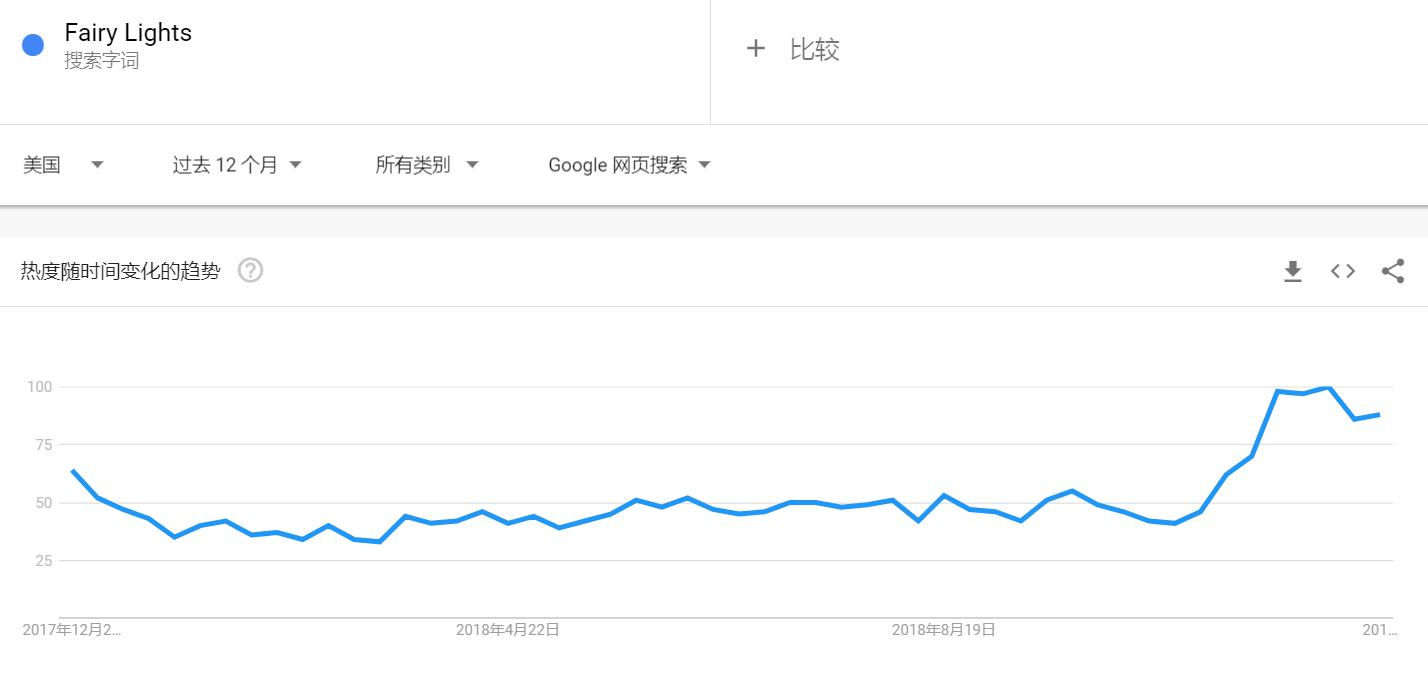Image resolution: width=1428 pixels, height=676 pixels.
Task: Open the 美国 country selector
Action: pyautogui.click(x=40, y=164)
